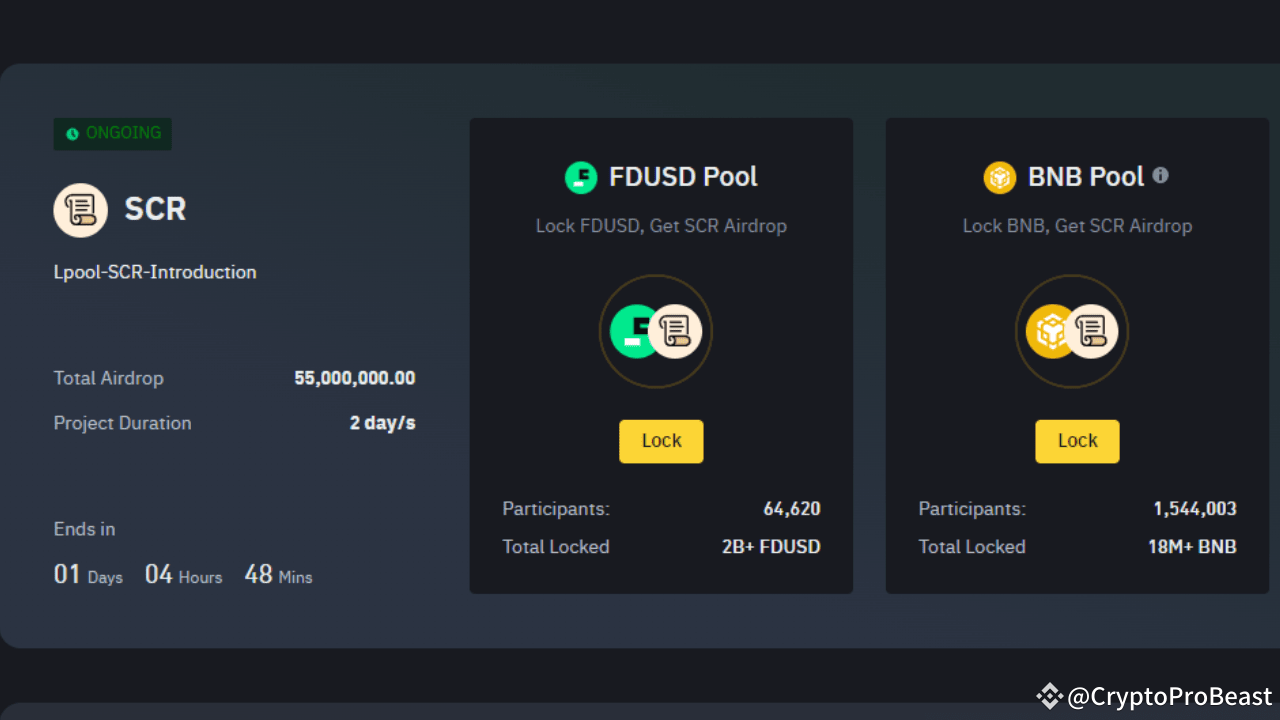Click the 64,620 Participants value
Screen dimensions: 1280x720
click(x=792, y=508)
